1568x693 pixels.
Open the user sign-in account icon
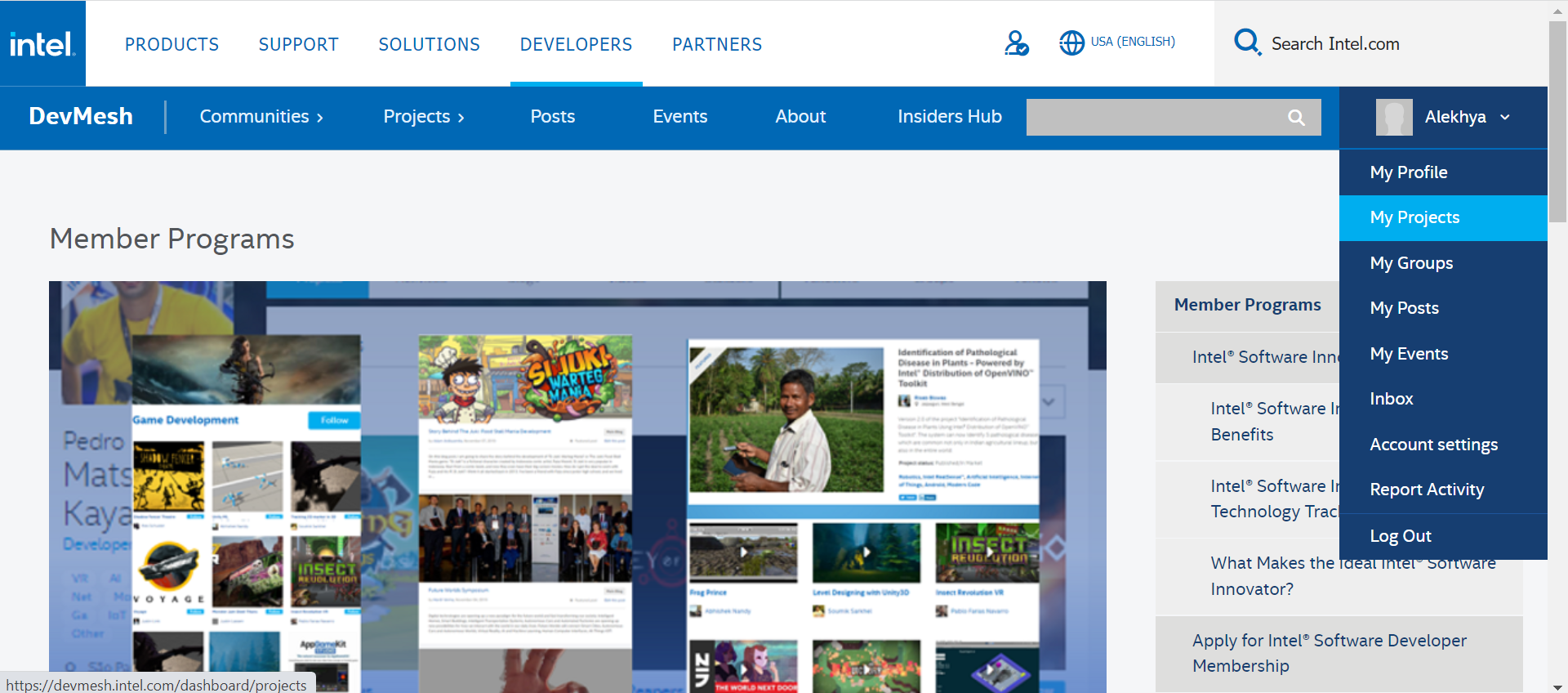pos(1016,42)
